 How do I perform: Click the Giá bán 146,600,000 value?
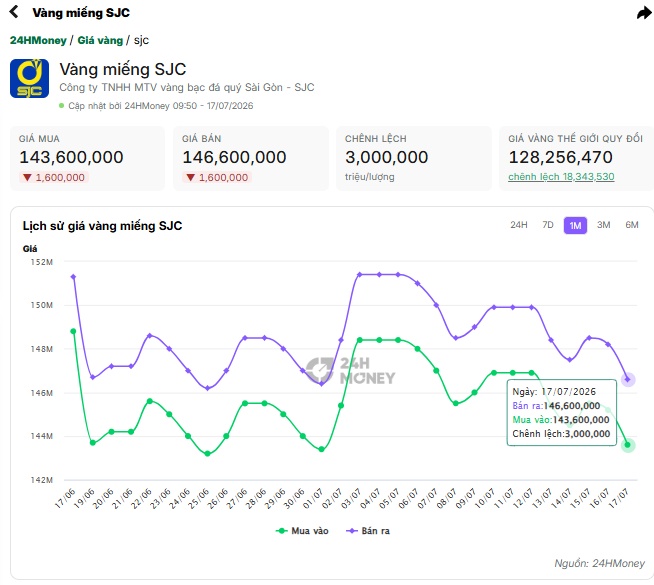(234, 157)
